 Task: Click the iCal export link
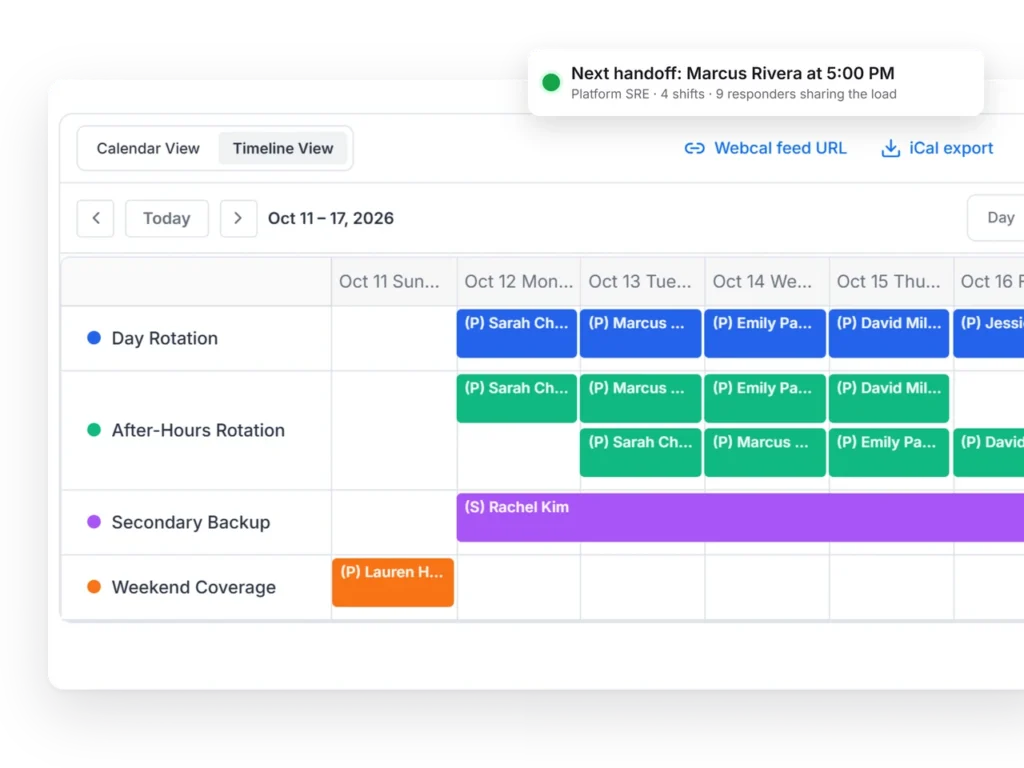[x=950, y=148]
